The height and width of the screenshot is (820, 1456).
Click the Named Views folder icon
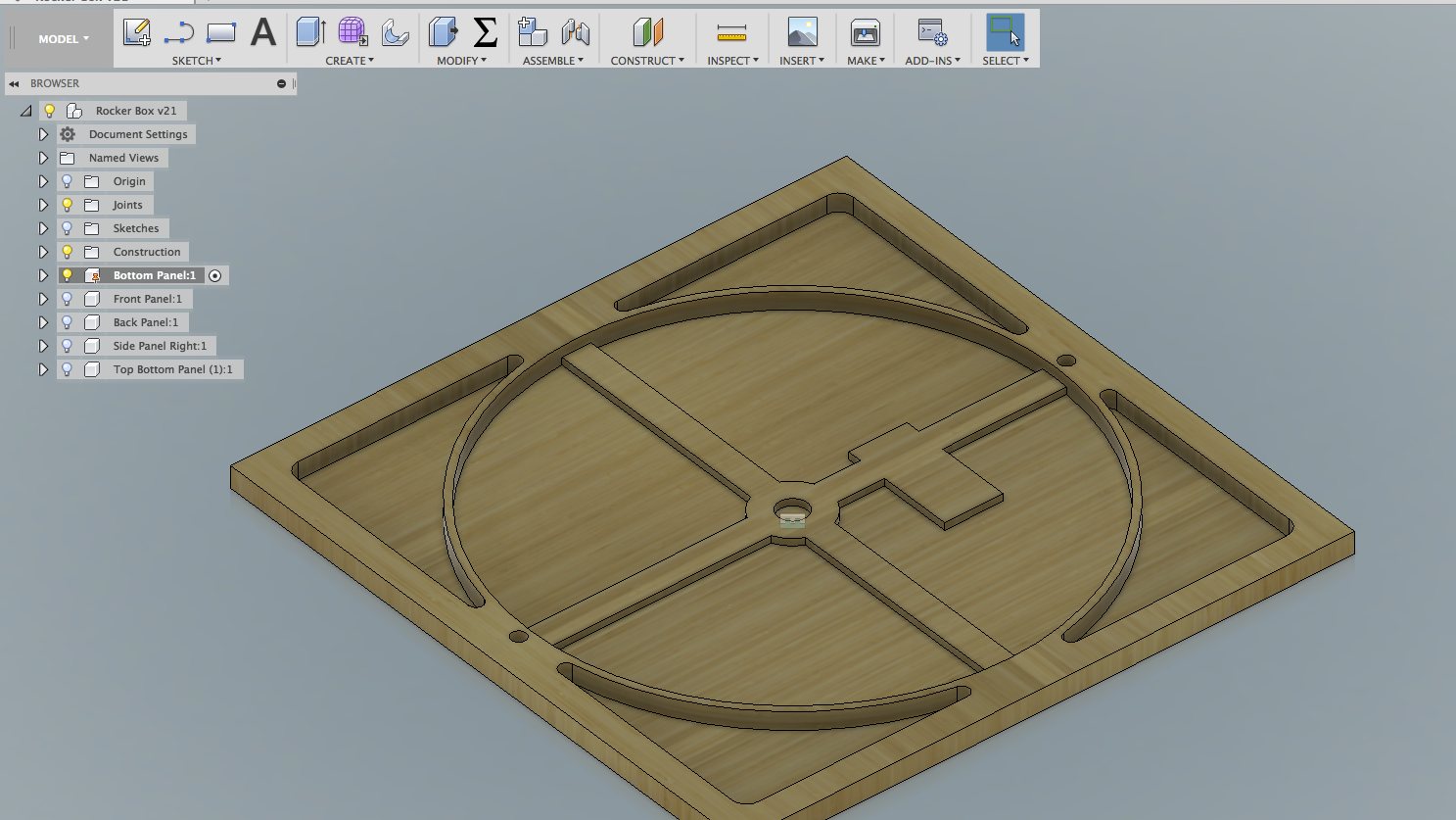68,158
